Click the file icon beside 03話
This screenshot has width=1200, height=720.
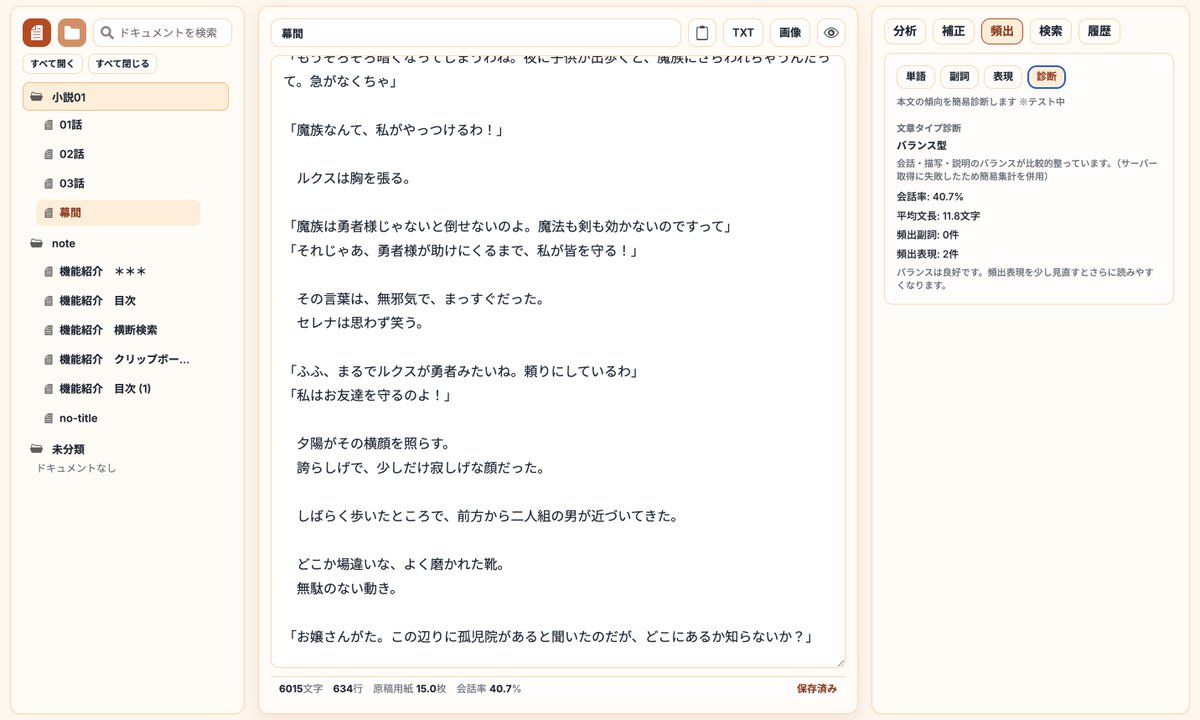(x=48, y=184)
